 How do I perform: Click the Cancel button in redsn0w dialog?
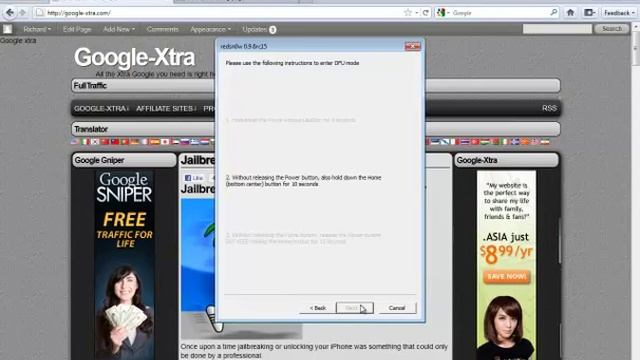pyautogui.click(x=397, y=308)
